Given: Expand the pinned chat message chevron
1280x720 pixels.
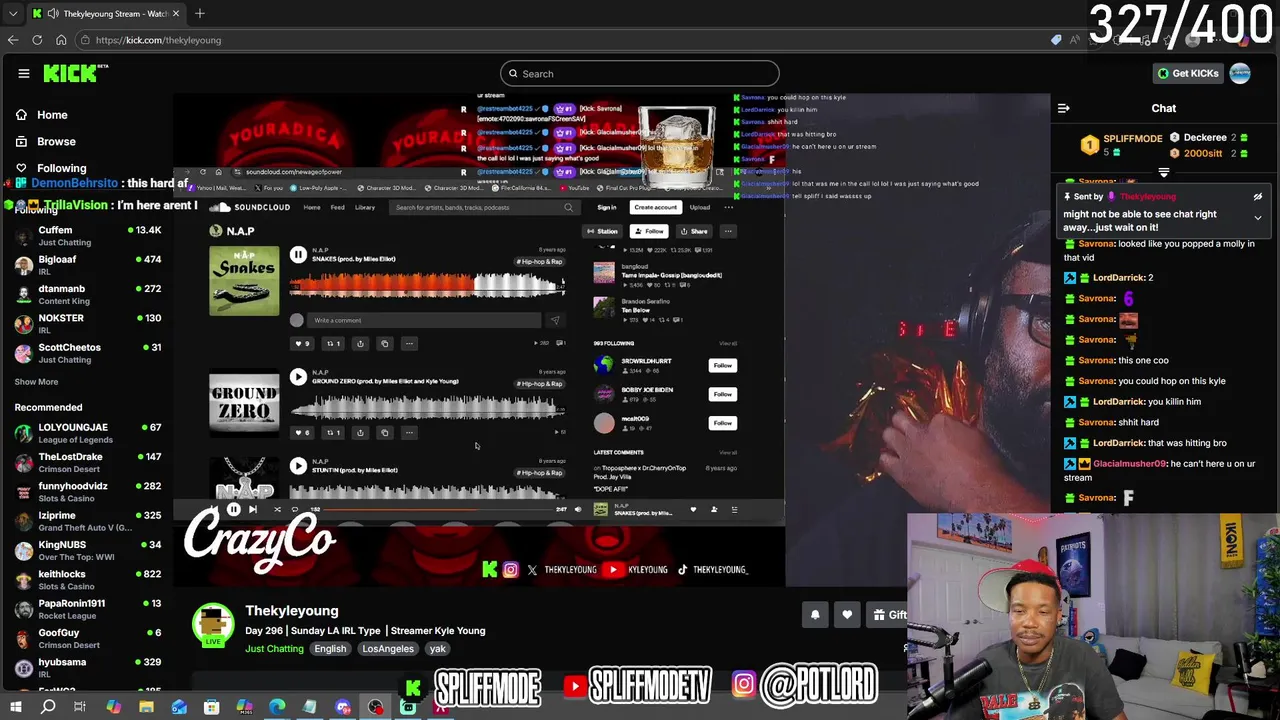Looking at the screenshot, I should coord(1258,218).
